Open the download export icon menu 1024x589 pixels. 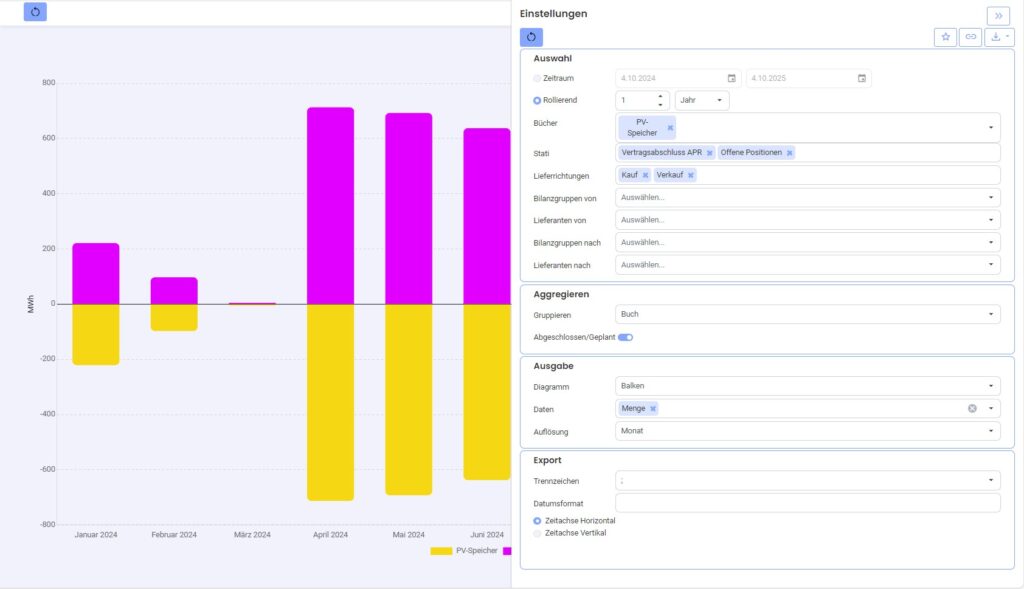[x=999, y=37]
